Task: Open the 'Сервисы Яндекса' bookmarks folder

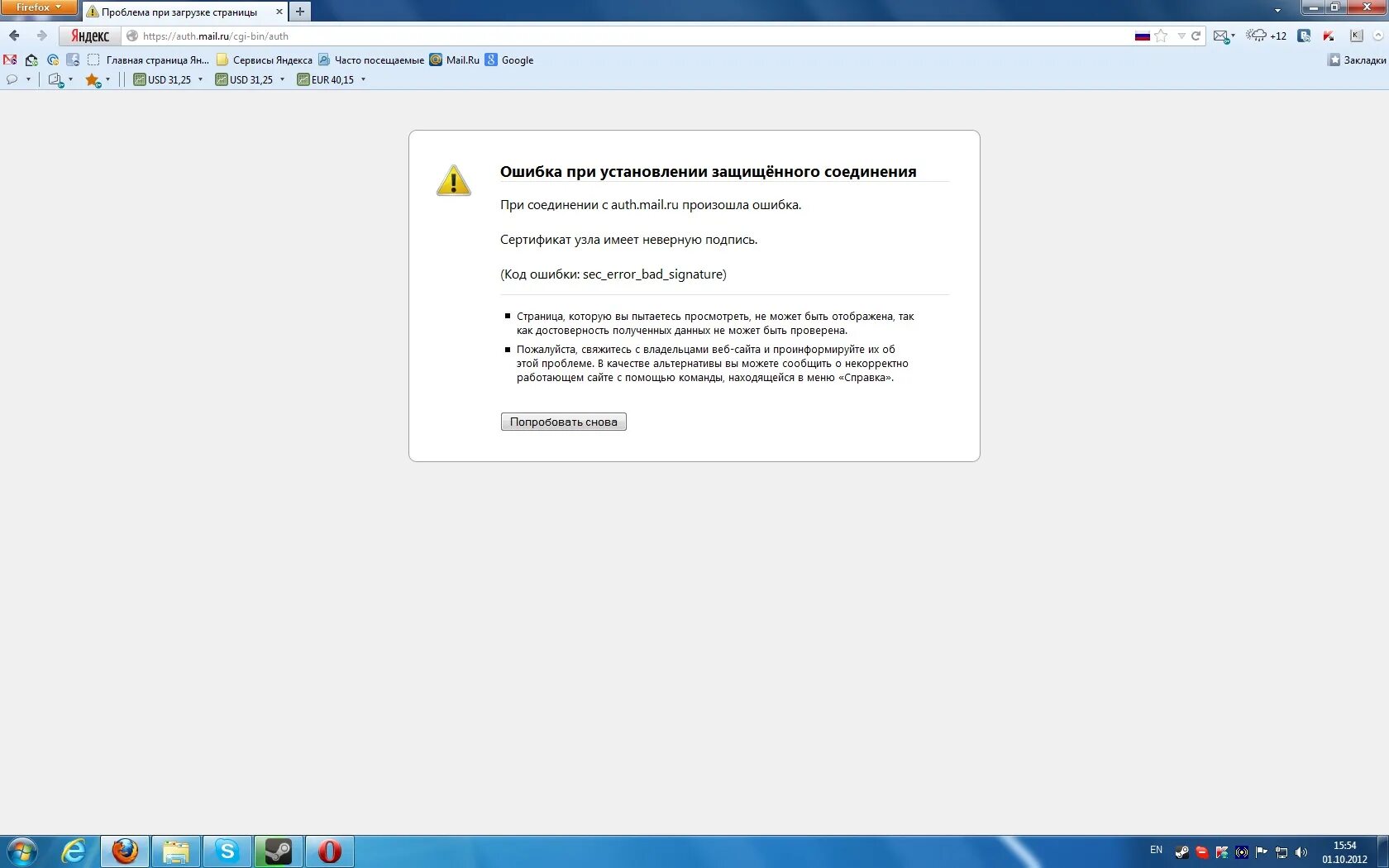Action: (x=264, y=60)
